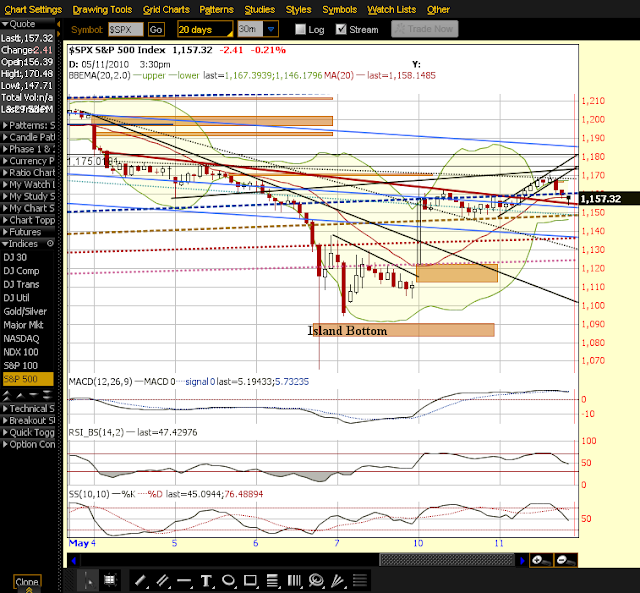Select the text annotation tool

point(206,580)
